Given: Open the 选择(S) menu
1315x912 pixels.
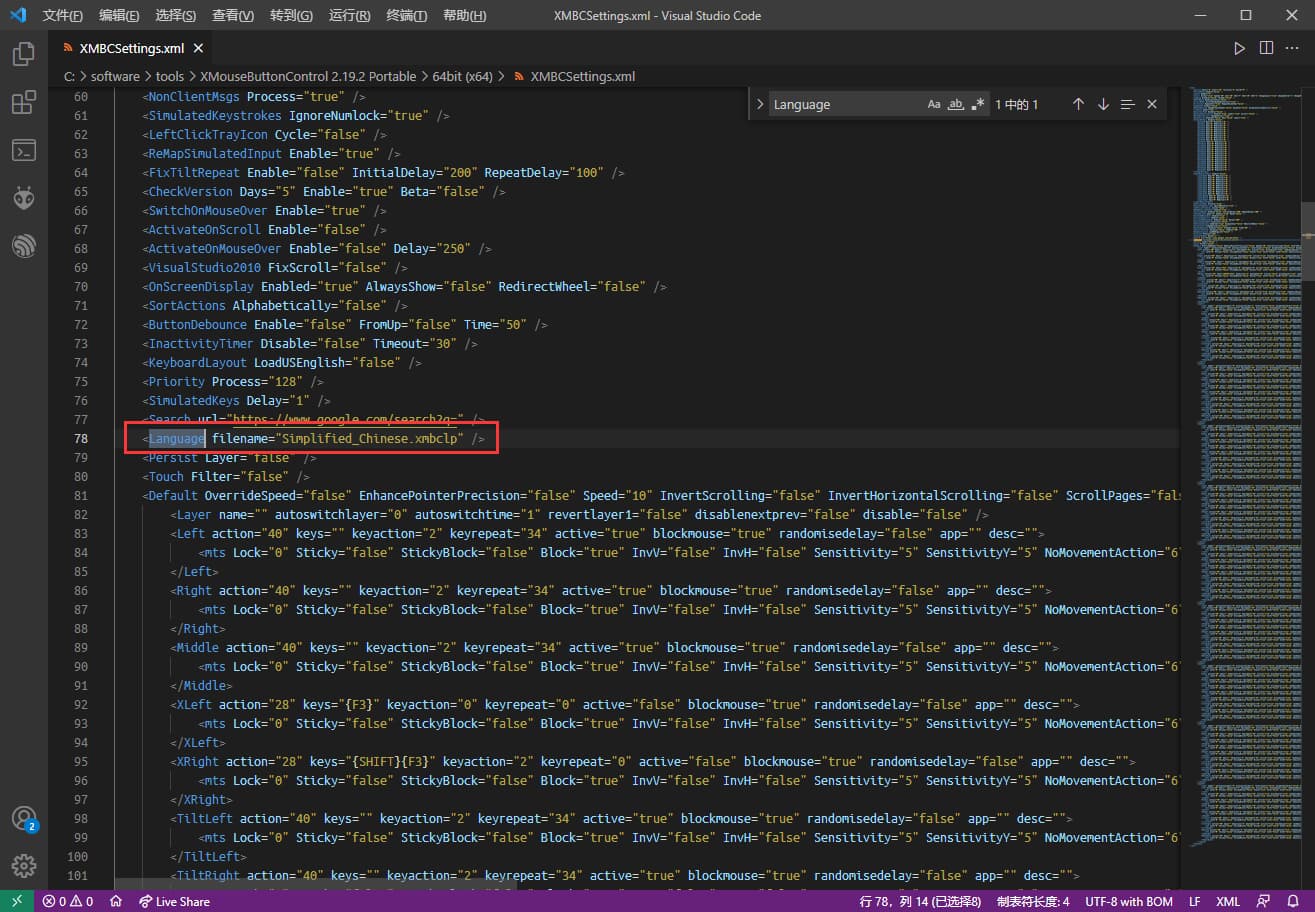Looking at the screenshot, I should coord(176,16).
